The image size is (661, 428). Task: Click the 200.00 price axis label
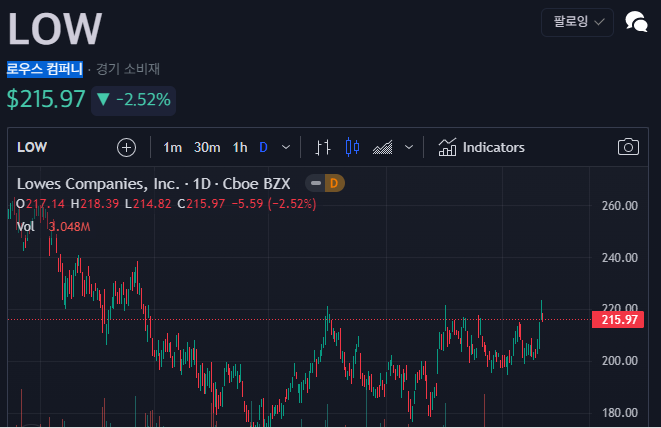pyautogui.click(x=620, y=361)
